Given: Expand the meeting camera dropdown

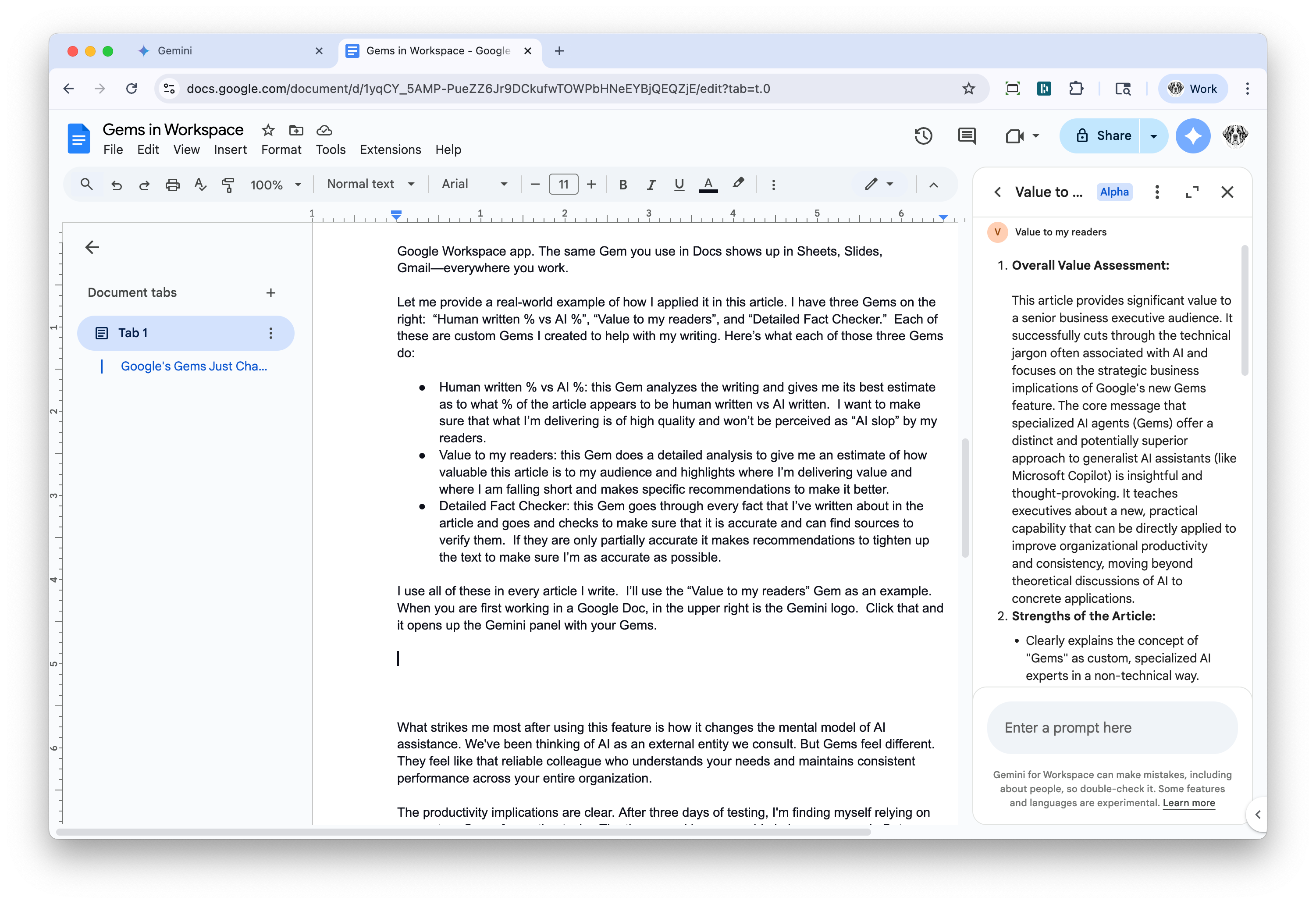Looking at the screenshot, I should [1036, 136].
